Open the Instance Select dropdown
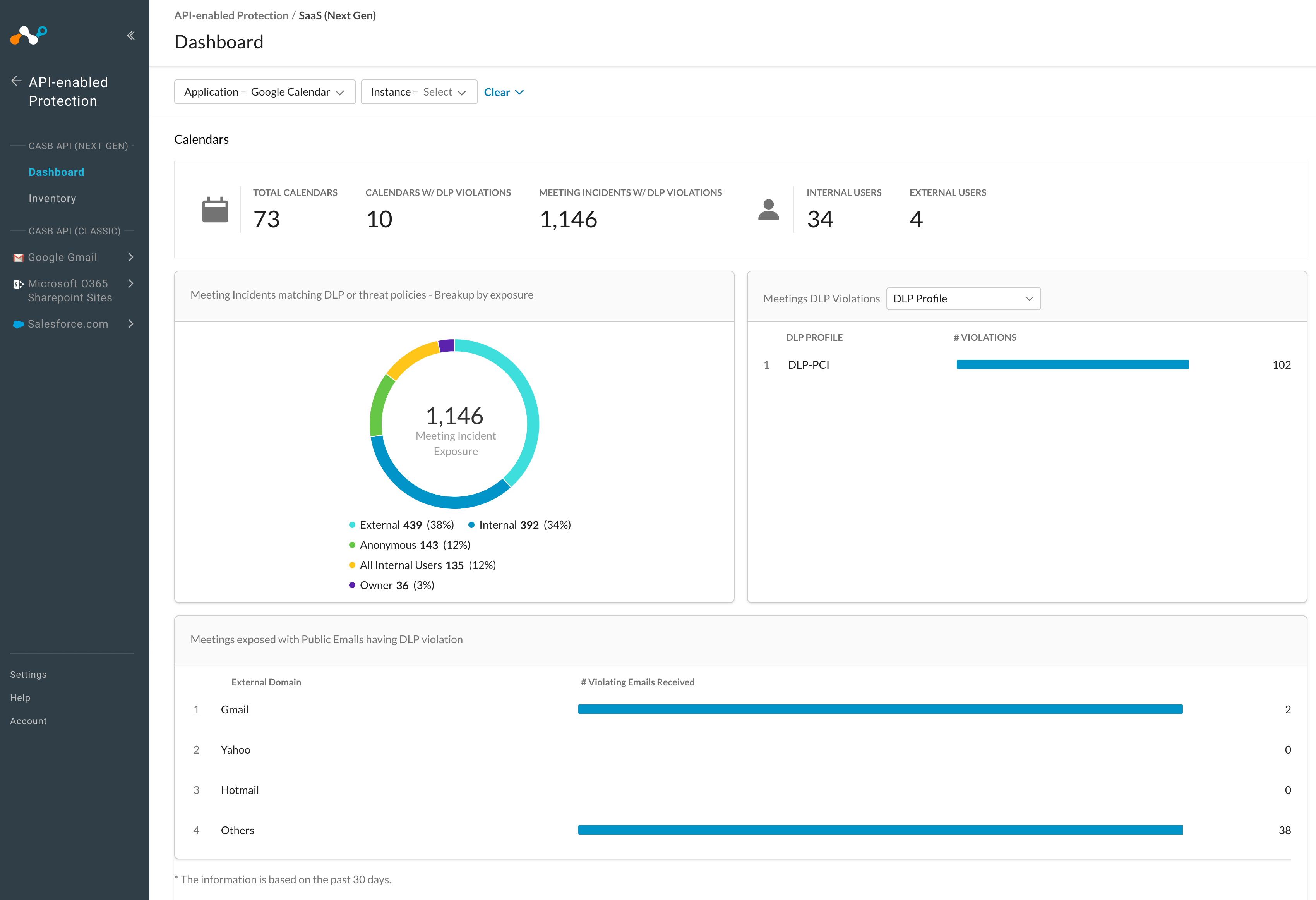 click(418, 92)
